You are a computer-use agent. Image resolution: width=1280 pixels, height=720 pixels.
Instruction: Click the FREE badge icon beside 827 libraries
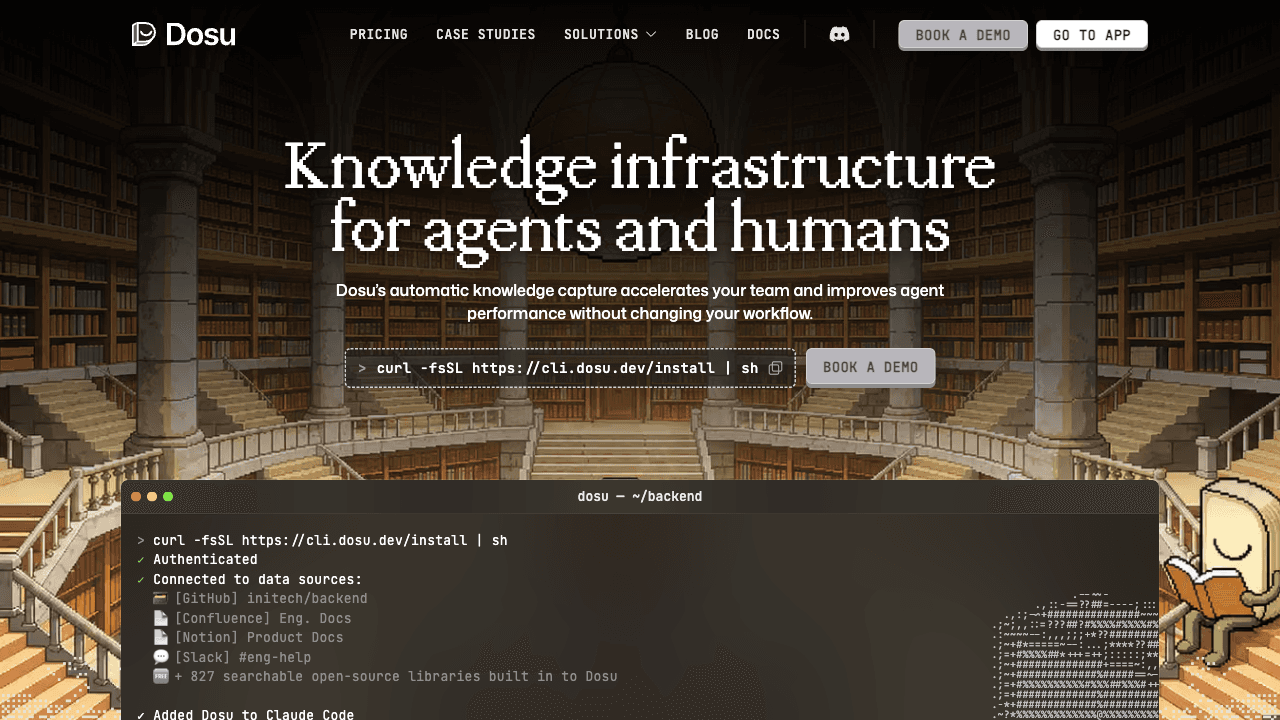point(161,676)
